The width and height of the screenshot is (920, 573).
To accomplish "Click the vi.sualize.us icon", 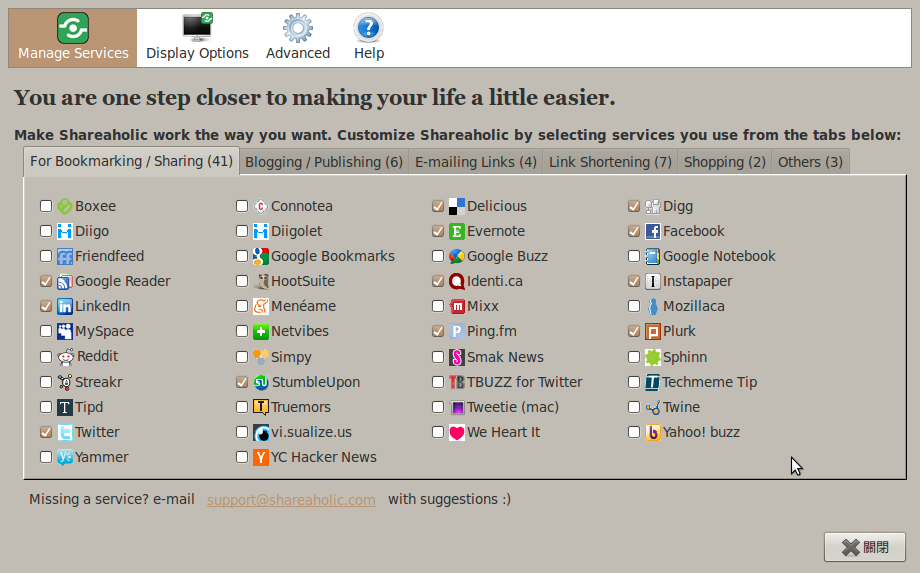I will (261, 432).
